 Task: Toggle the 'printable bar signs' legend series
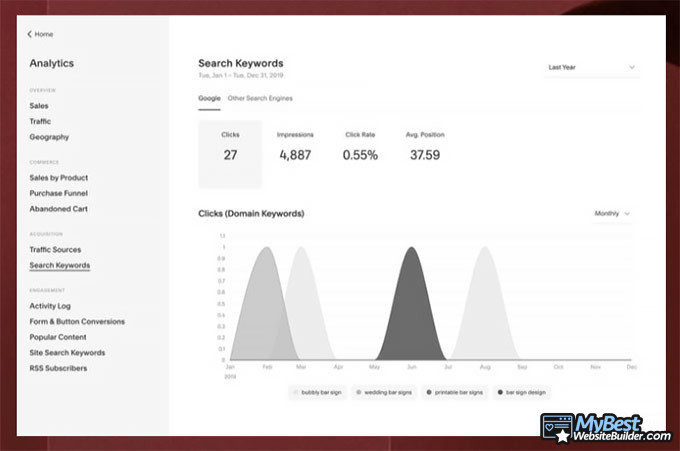[454, 393]
